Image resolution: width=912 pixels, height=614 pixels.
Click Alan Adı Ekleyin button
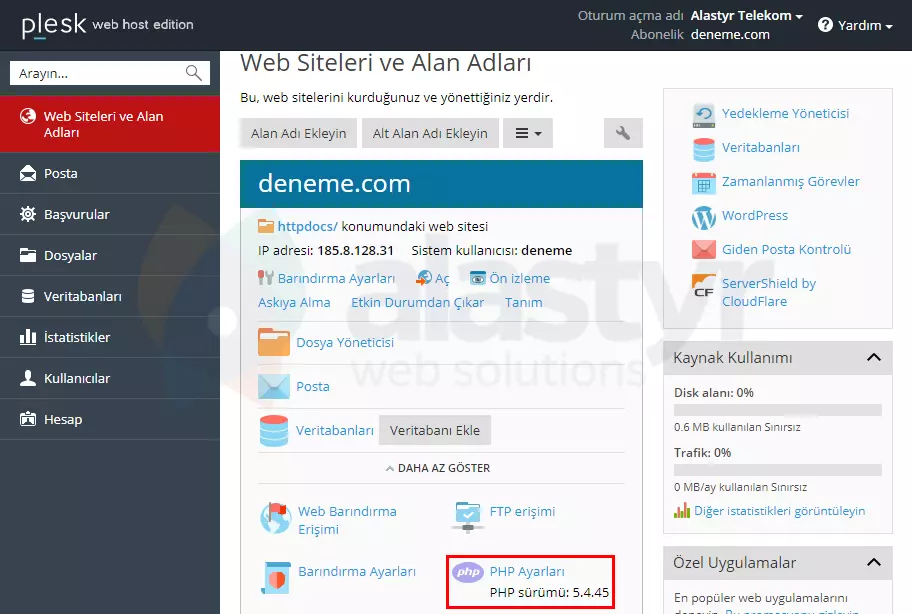298,133
